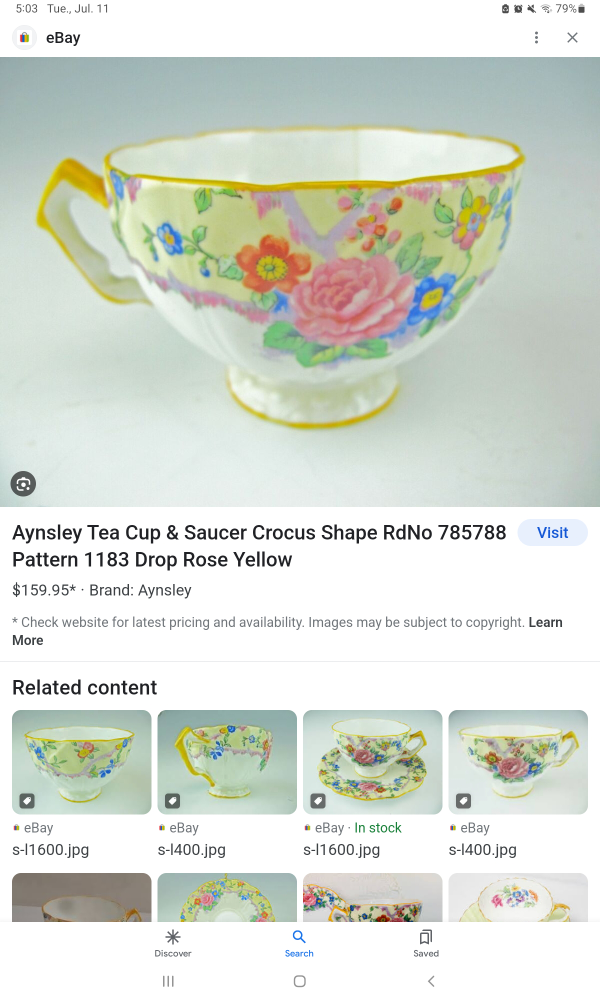Tap the main Aynsley teacup image
The height and width of the screenshot is (1000, 600).
tap(300, 282)
